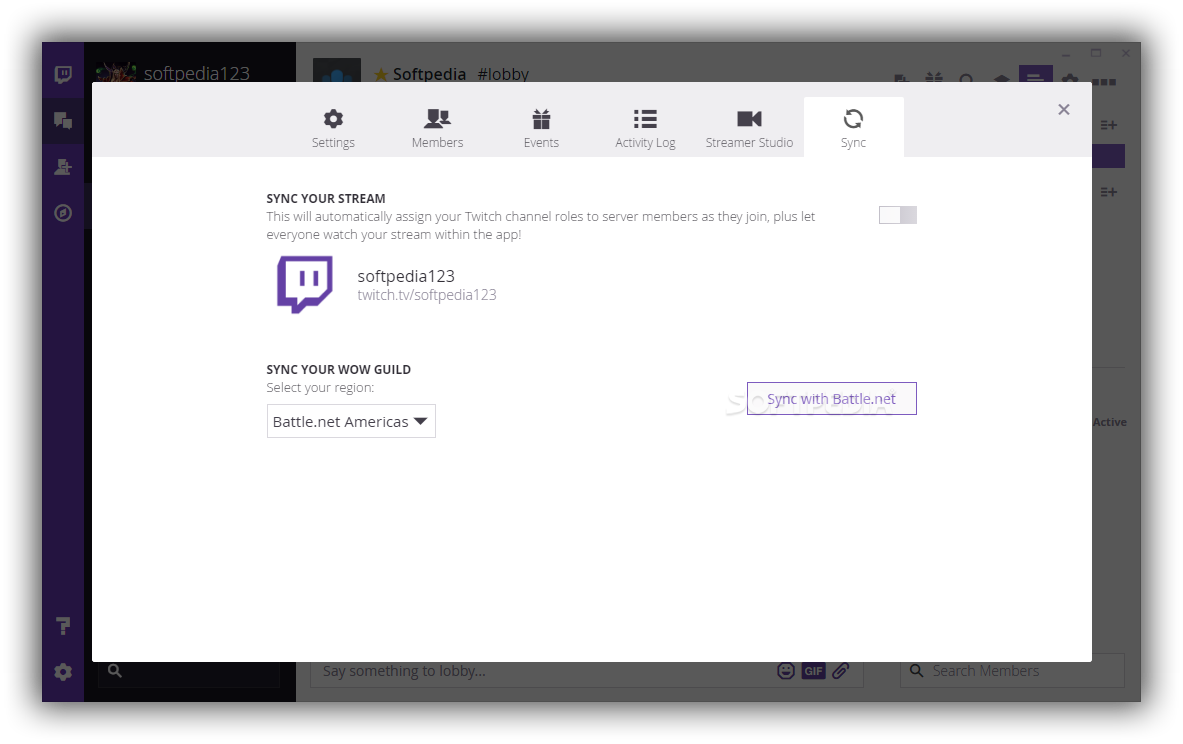Image resolution: width=1183 pixels, height=744 pixels.
Task: Click the attach file paperclip icon
Action: (x=841, y=671)
